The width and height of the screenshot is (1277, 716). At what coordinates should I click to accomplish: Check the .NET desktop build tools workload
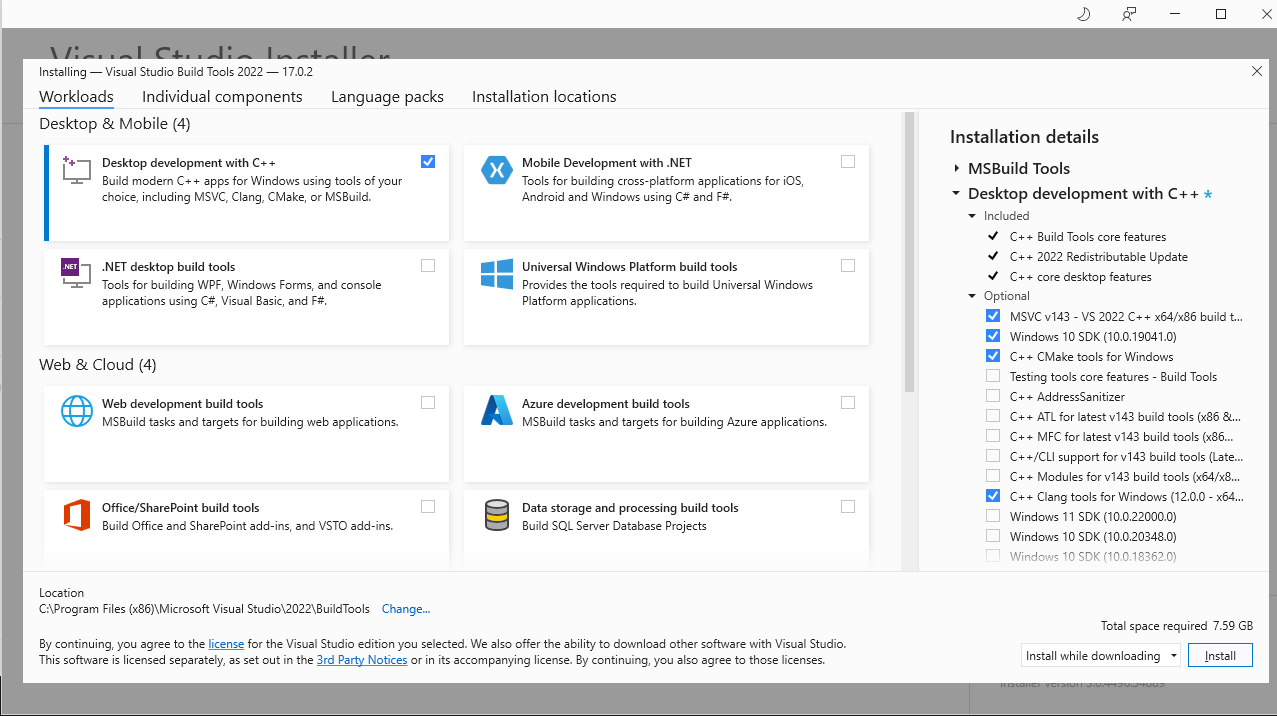point(428,266)
